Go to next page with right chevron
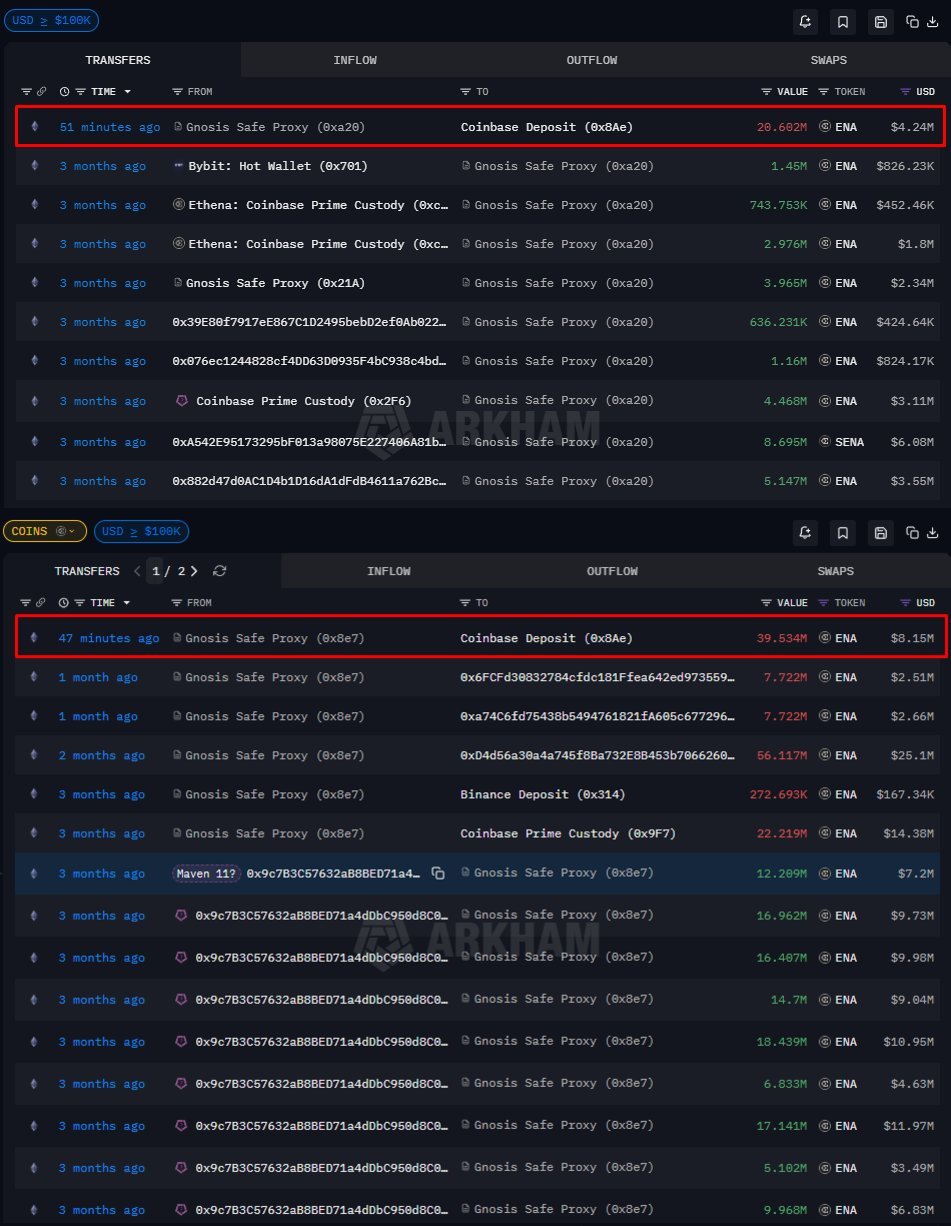The width and height of the screenshot is (951, 1226). pos(194,571)
